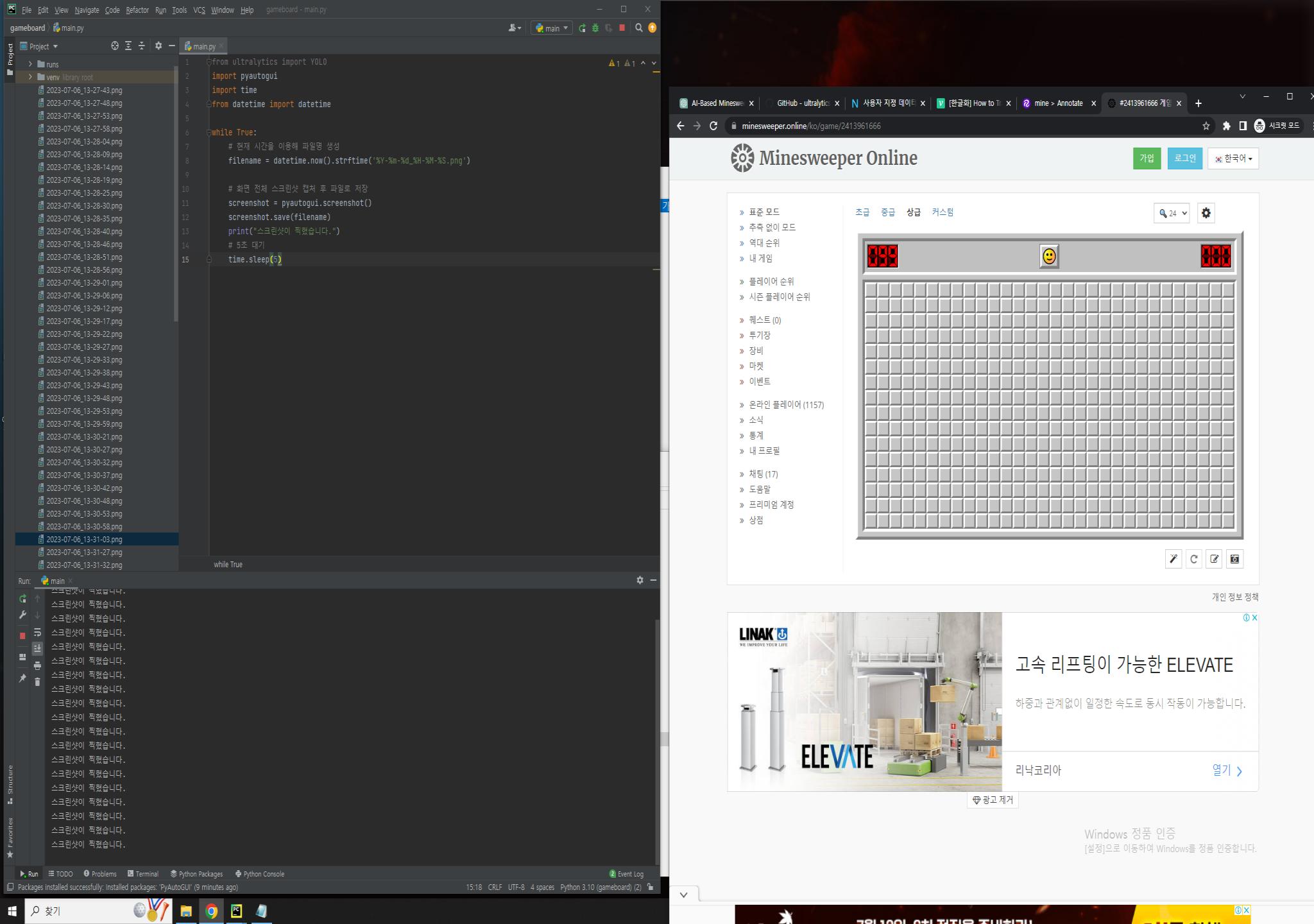Open the Project view dropdown

coord(39,46)
